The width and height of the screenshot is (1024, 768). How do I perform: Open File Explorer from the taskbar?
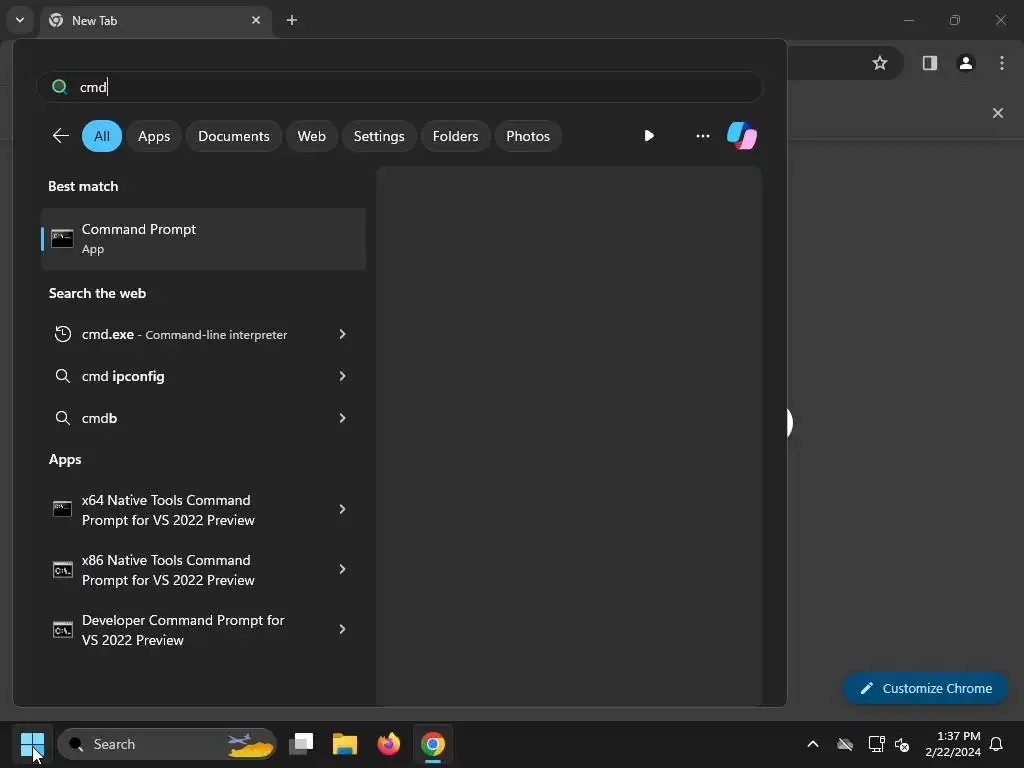click(345, 744)
